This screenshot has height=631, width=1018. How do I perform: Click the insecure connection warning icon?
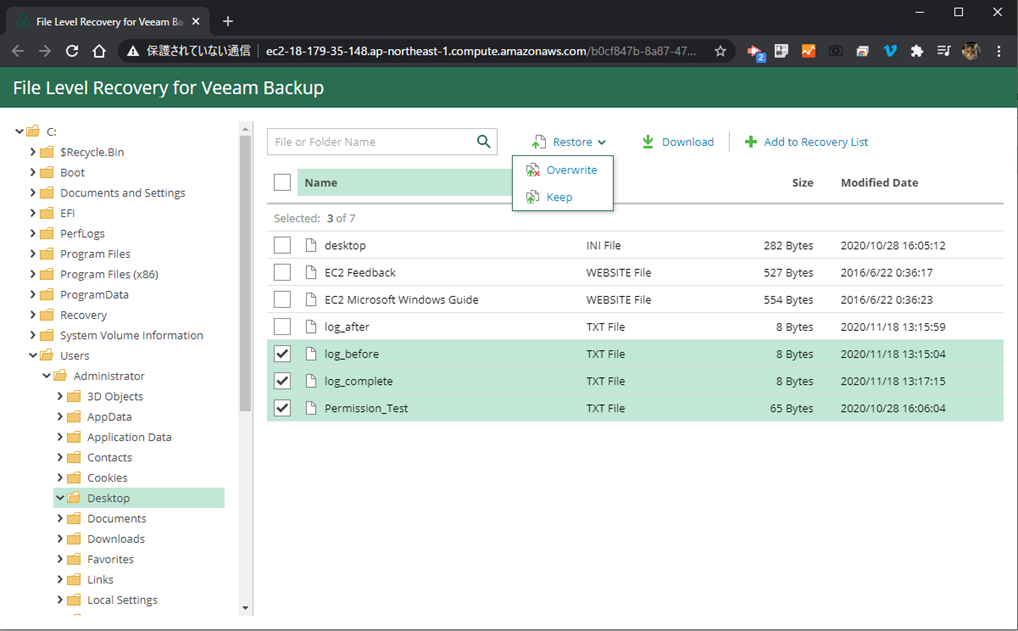[132, 51]
